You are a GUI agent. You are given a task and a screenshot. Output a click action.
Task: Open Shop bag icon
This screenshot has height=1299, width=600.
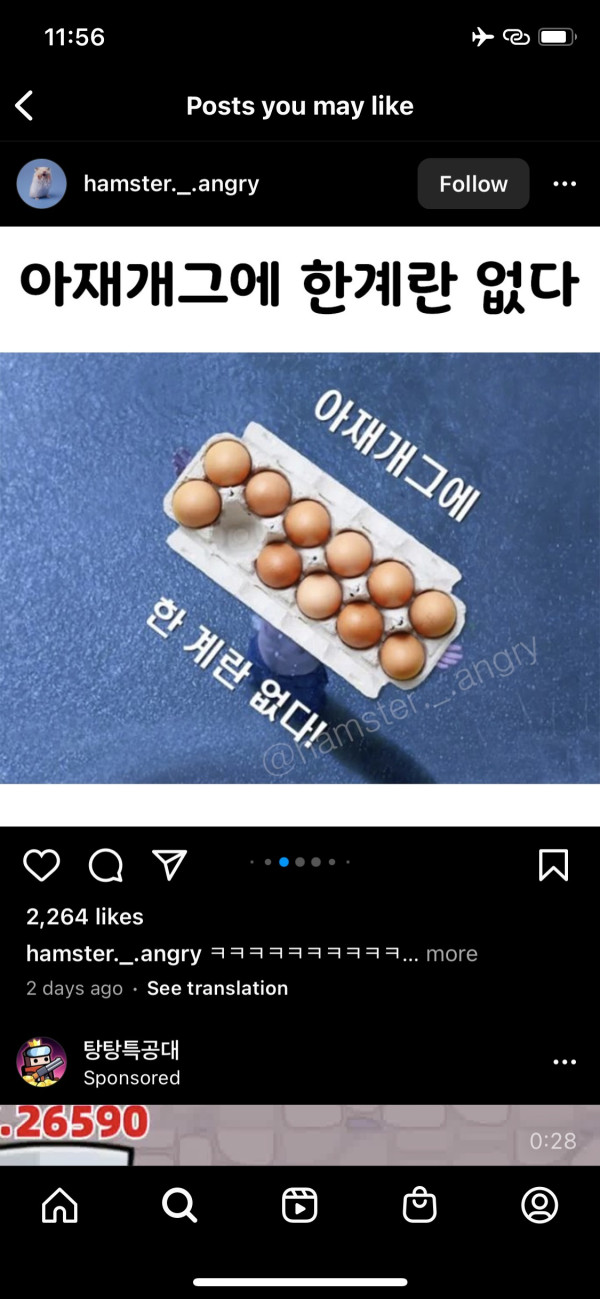pos(420,1206)
